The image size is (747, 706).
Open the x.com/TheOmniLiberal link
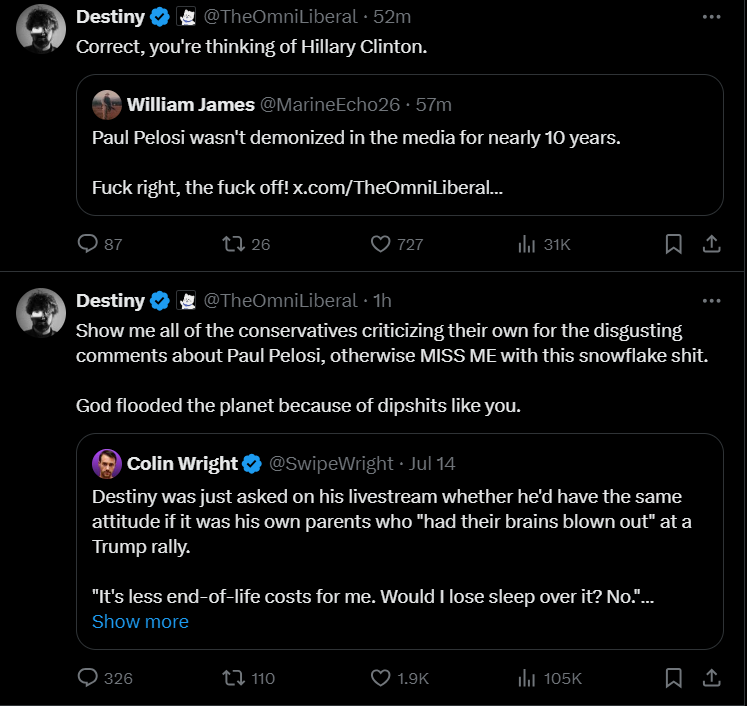[x=397, y=187]
